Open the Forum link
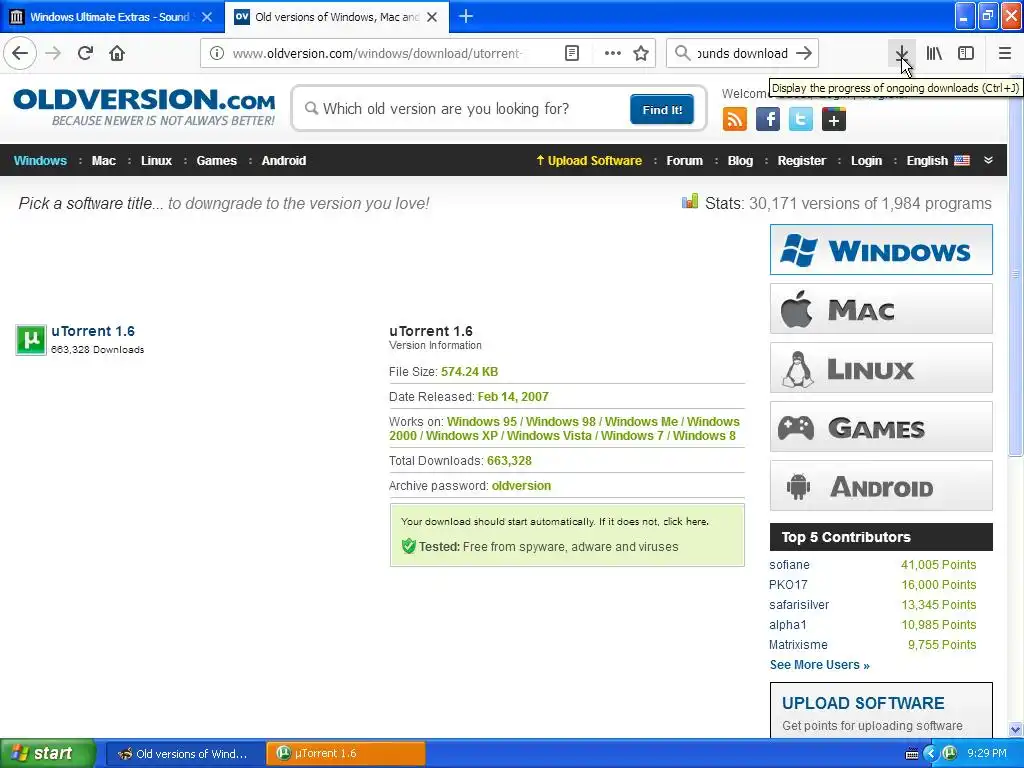 pos(684,161)
